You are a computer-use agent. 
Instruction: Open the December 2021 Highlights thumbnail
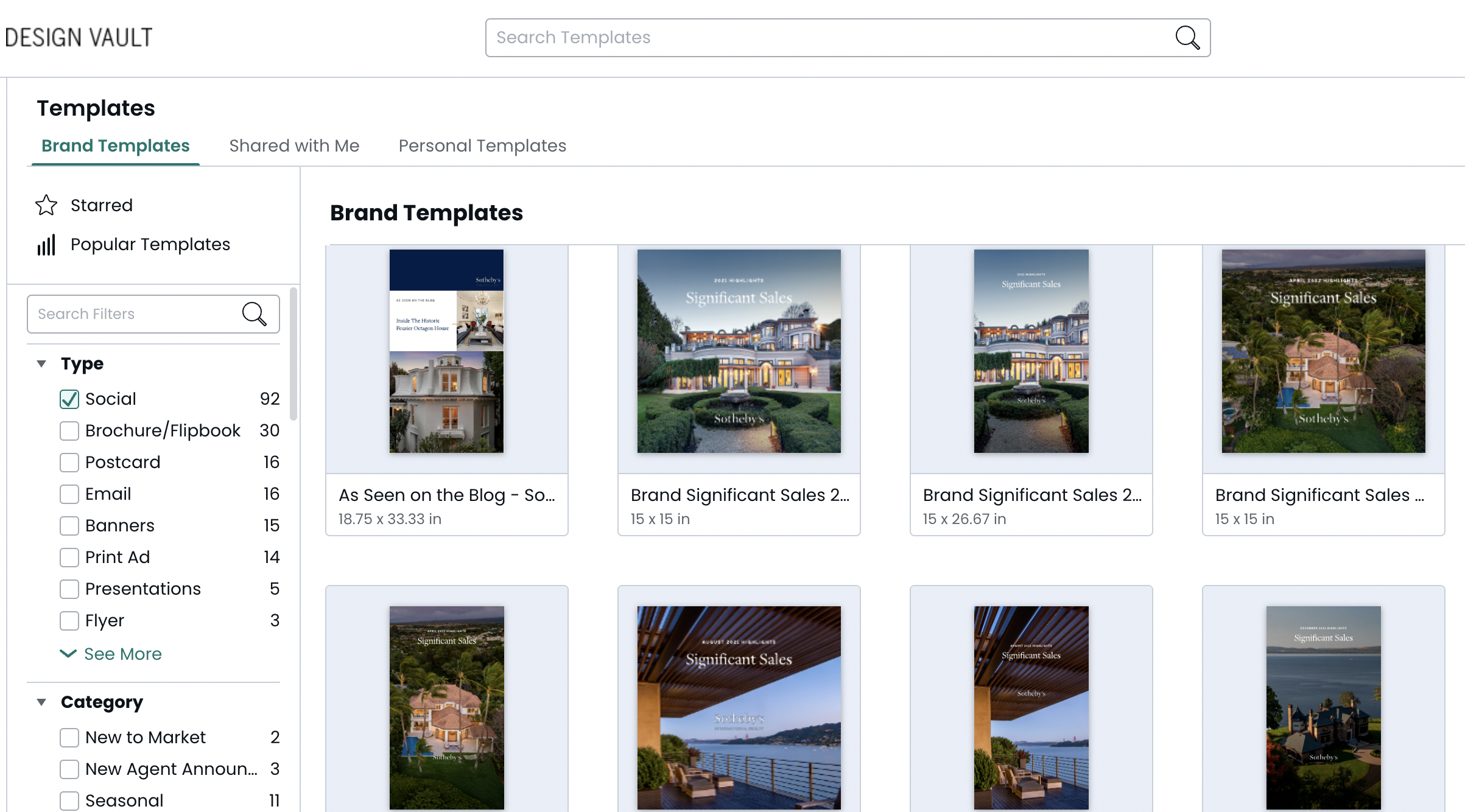[x=1323, y=708]
